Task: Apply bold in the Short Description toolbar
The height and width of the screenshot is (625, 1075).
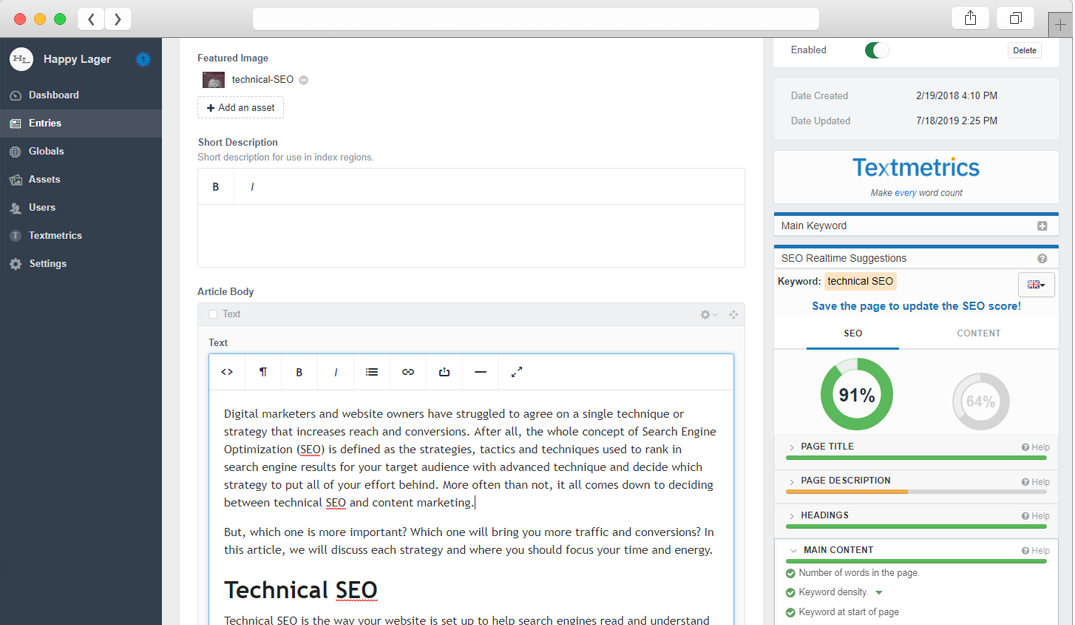Action: [215, 186]
